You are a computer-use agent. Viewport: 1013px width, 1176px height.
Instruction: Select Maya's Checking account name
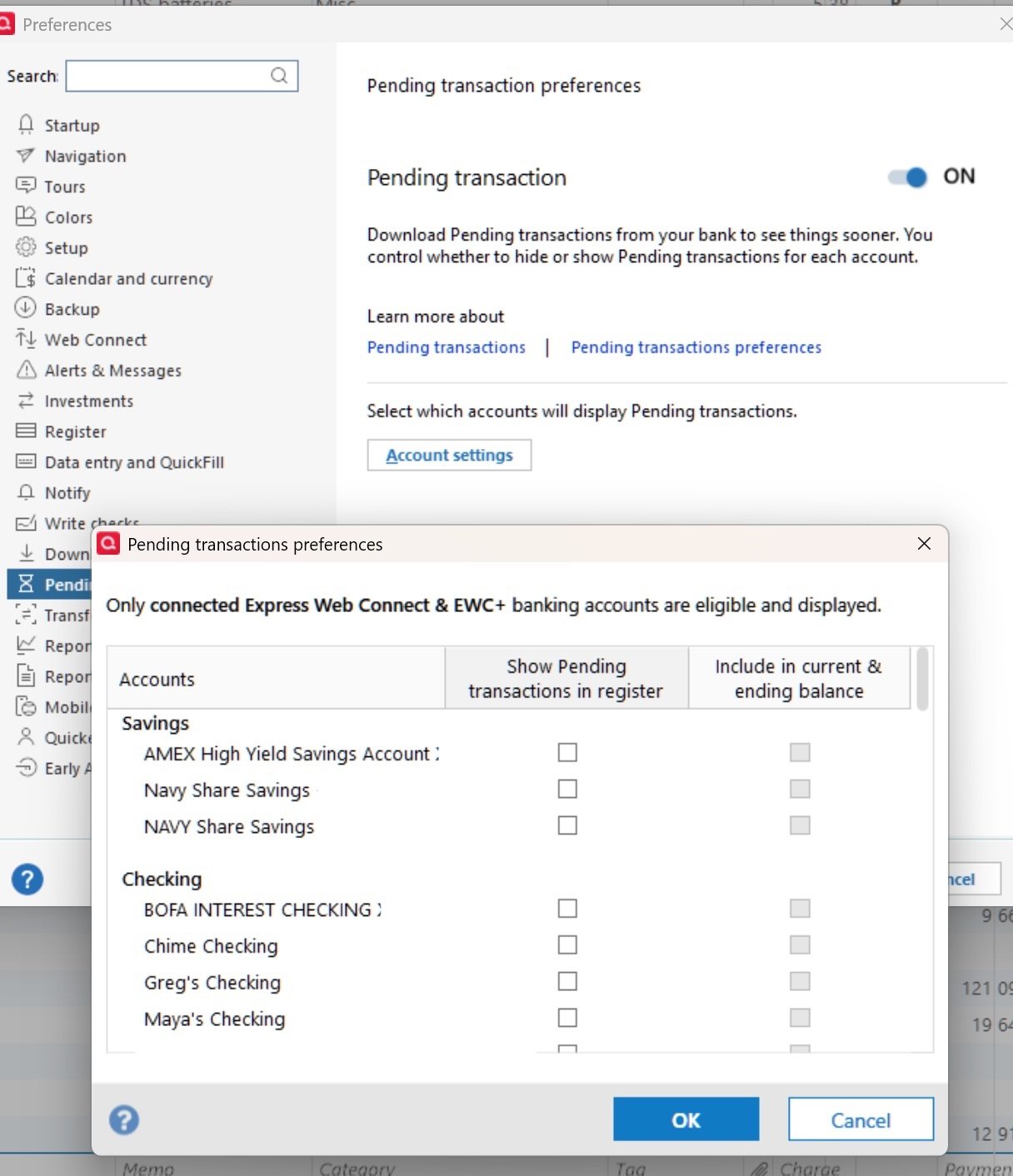215,1019
